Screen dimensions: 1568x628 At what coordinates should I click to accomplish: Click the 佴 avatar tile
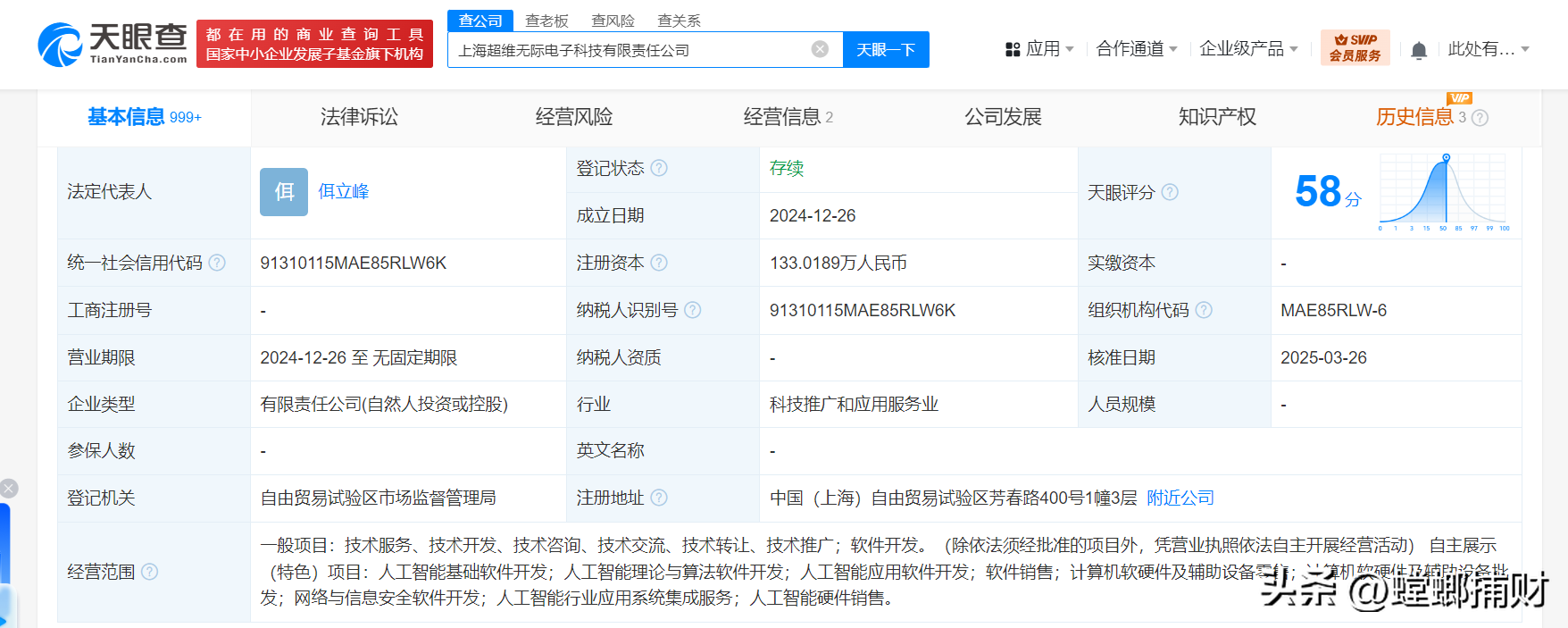tap(284, 192)
